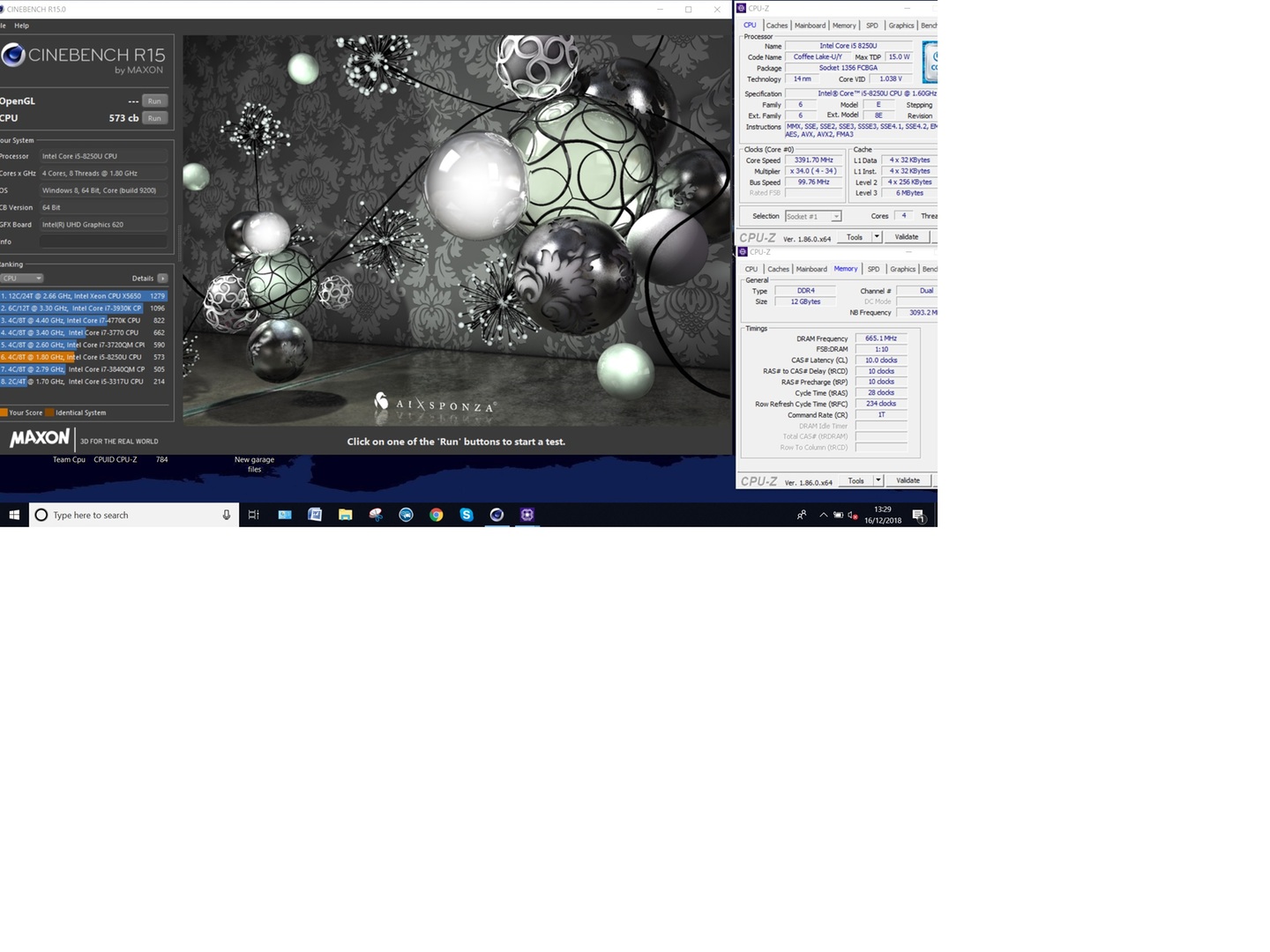Open Tools dropdown arrow in CPU-Z processor window
The width and height of the screenshot is (1270, 952).
pyautogui.click(x=877, y=237)
